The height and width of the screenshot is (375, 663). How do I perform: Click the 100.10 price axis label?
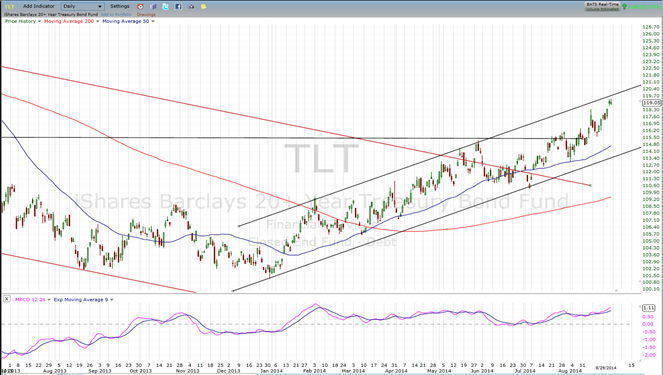pos(651,289)
